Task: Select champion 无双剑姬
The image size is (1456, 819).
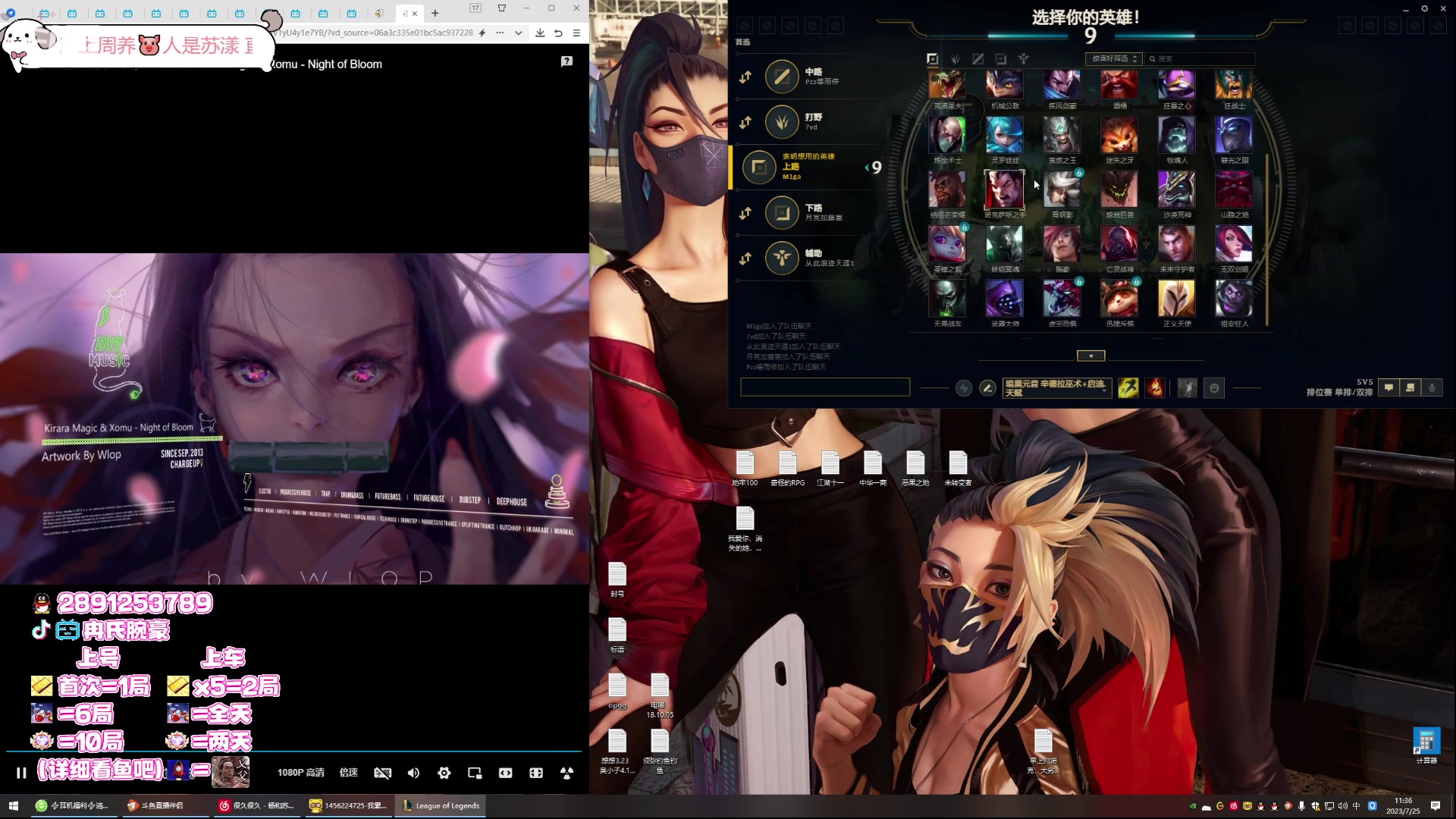Action: [x=1234, y=244]
